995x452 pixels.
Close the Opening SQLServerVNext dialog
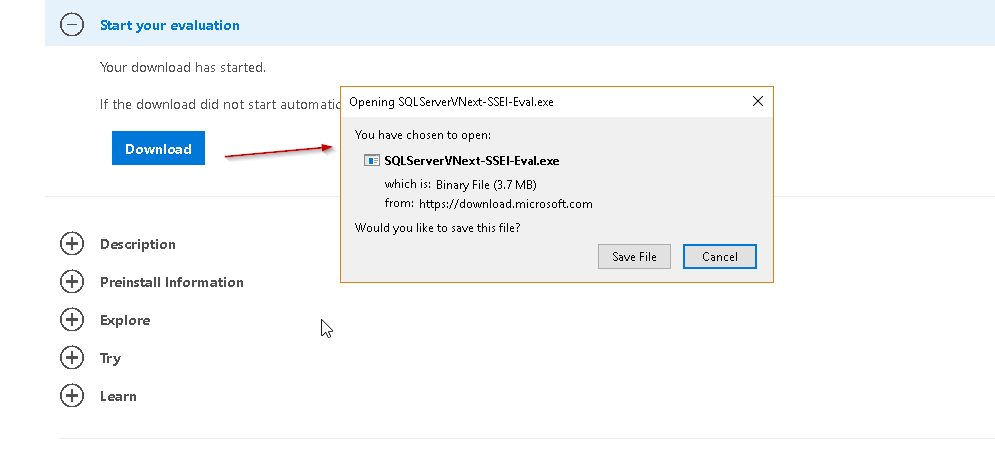(757, 101)
